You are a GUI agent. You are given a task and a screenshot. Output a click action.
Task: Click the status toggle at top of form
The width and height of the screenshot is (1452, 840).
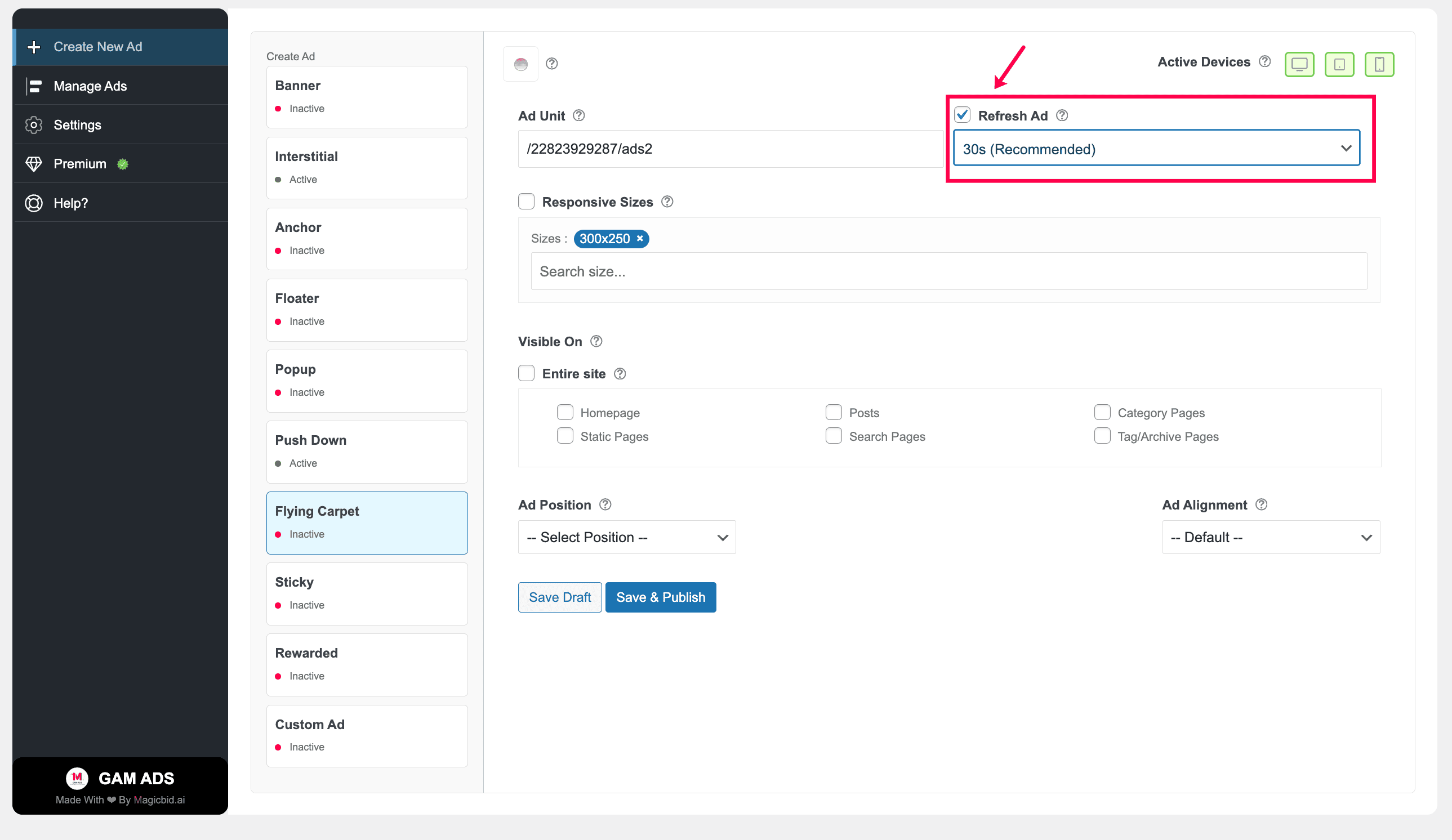click(521, 64)
